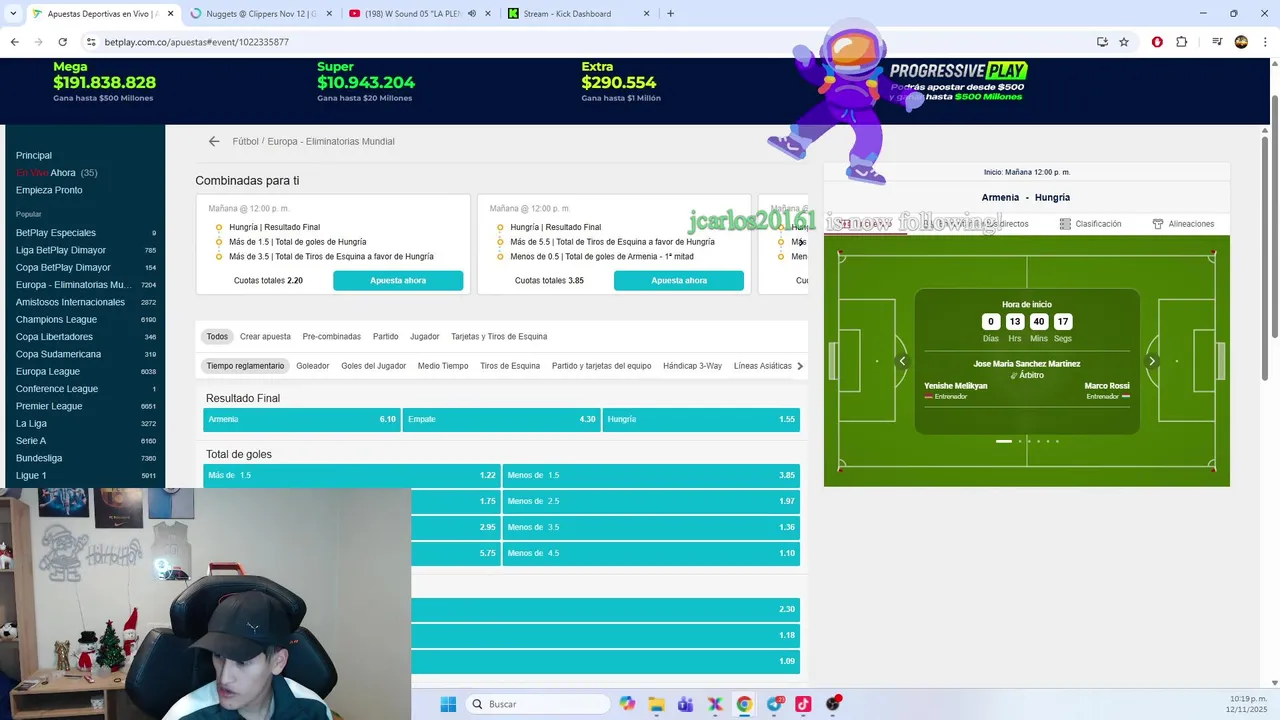
Task: Open Google Chrome from the taskbar
Action: (x=744, y=704)
